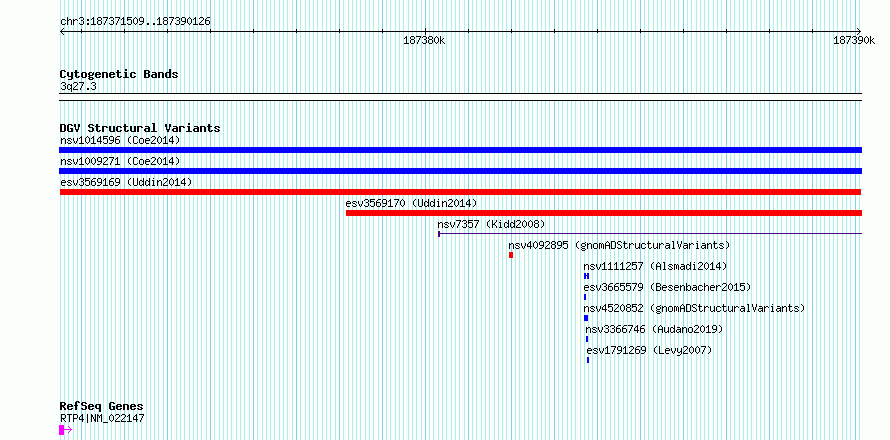The width and height of the screenshot is (890, 440).
Task: Click the esv3569169 red variant bar
Action: 460,192
